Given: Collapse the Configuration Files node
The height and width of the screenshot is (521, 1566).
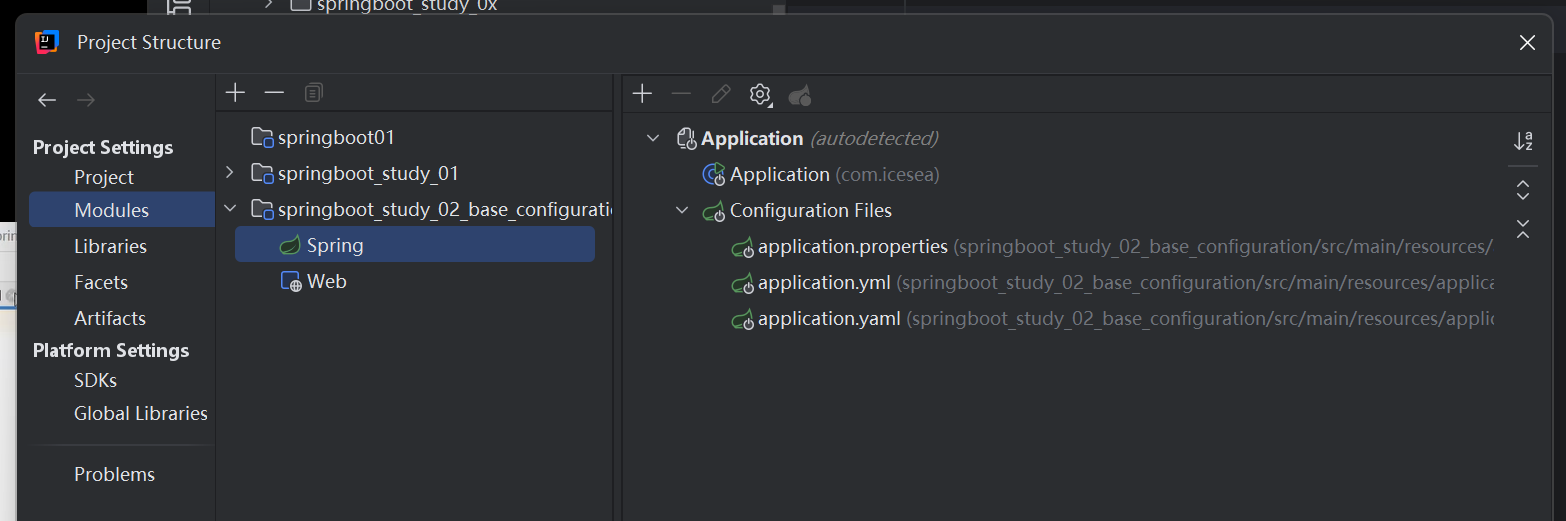Looking at the screenshot, I should click(x=682, y=210).
